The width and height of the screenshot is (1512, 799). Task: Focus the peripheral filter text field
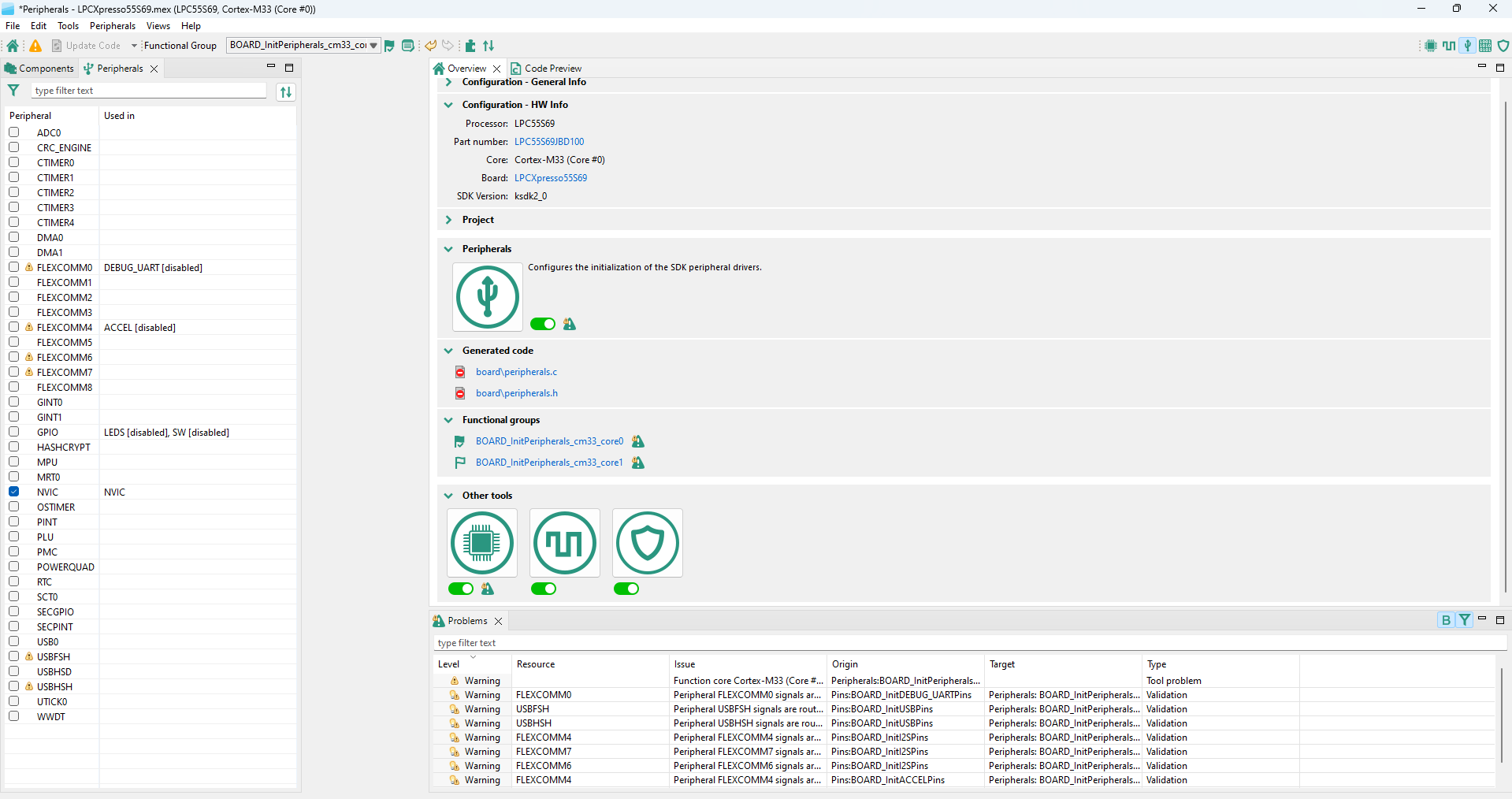[x=150, y=91]
